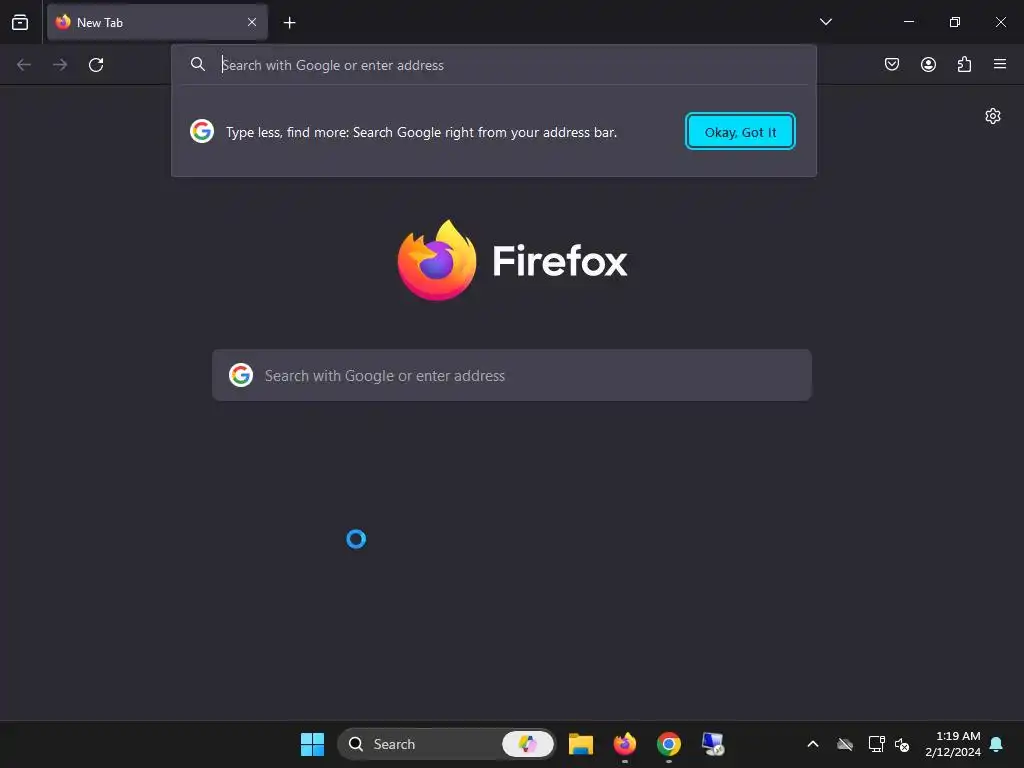Screen dimensions: 1024x768
Task: Click the OneDrive cloud tray icon
Action: (x=845, y=744)
